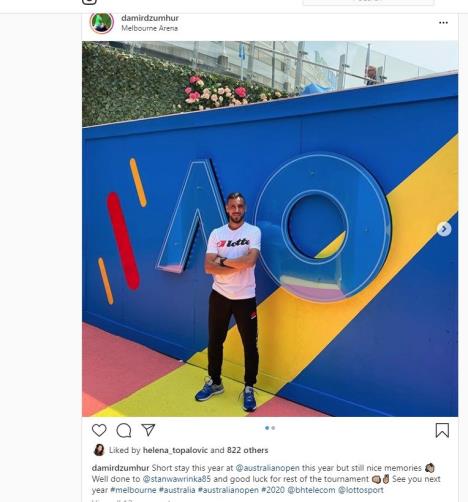
Task: Go to the next photo with arrow
Action: [x=444, y=229]
